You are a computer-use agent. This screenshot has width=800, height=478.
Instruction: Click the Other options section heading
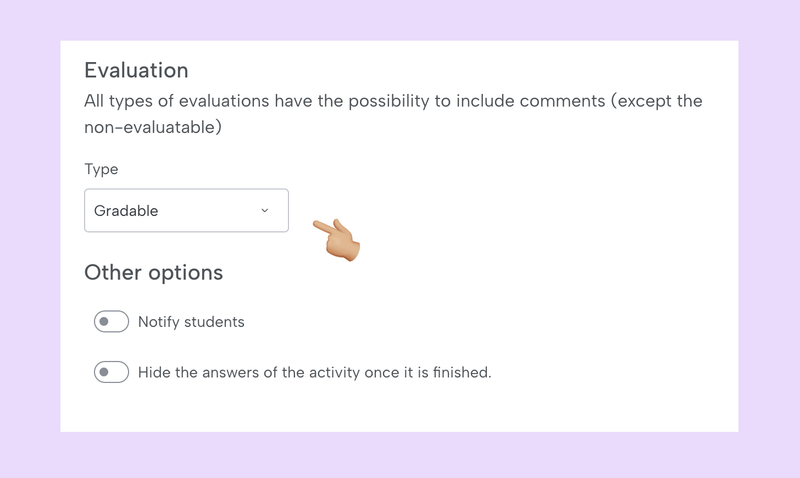pyautogui.click(x=153, y=272)
